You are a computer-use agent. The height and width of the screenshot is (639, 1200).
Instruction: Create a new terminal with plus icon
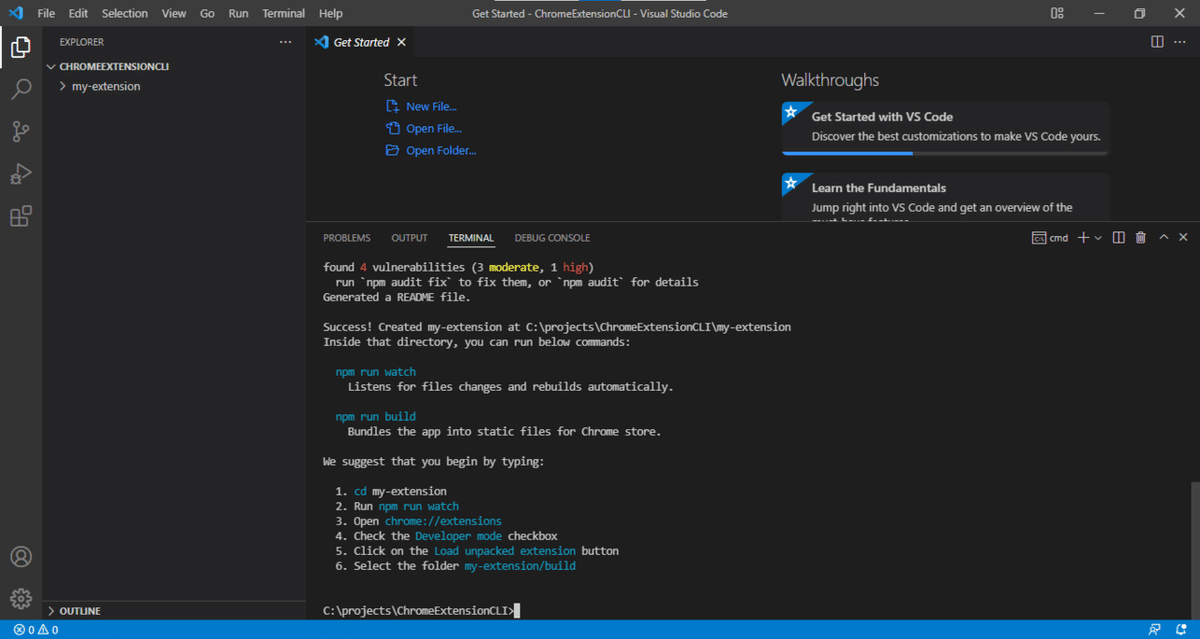[1083, 237]
